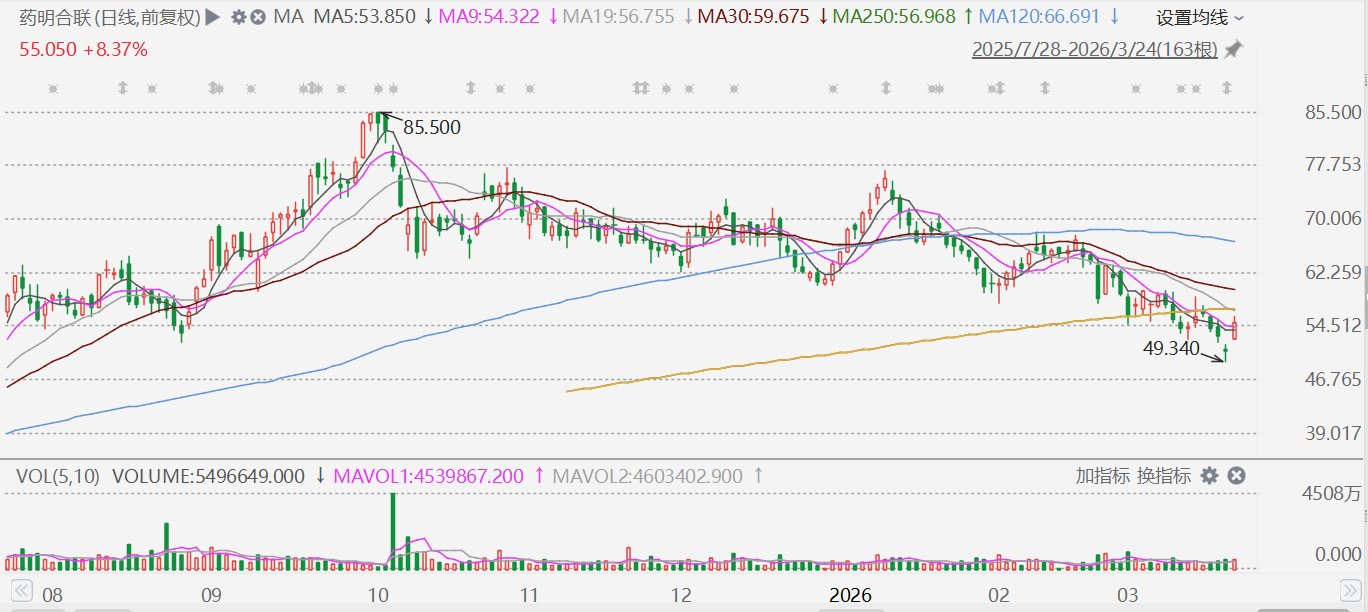Click the tallest volume bar in October
The image size is (1368, 612).
coord(392,532)
